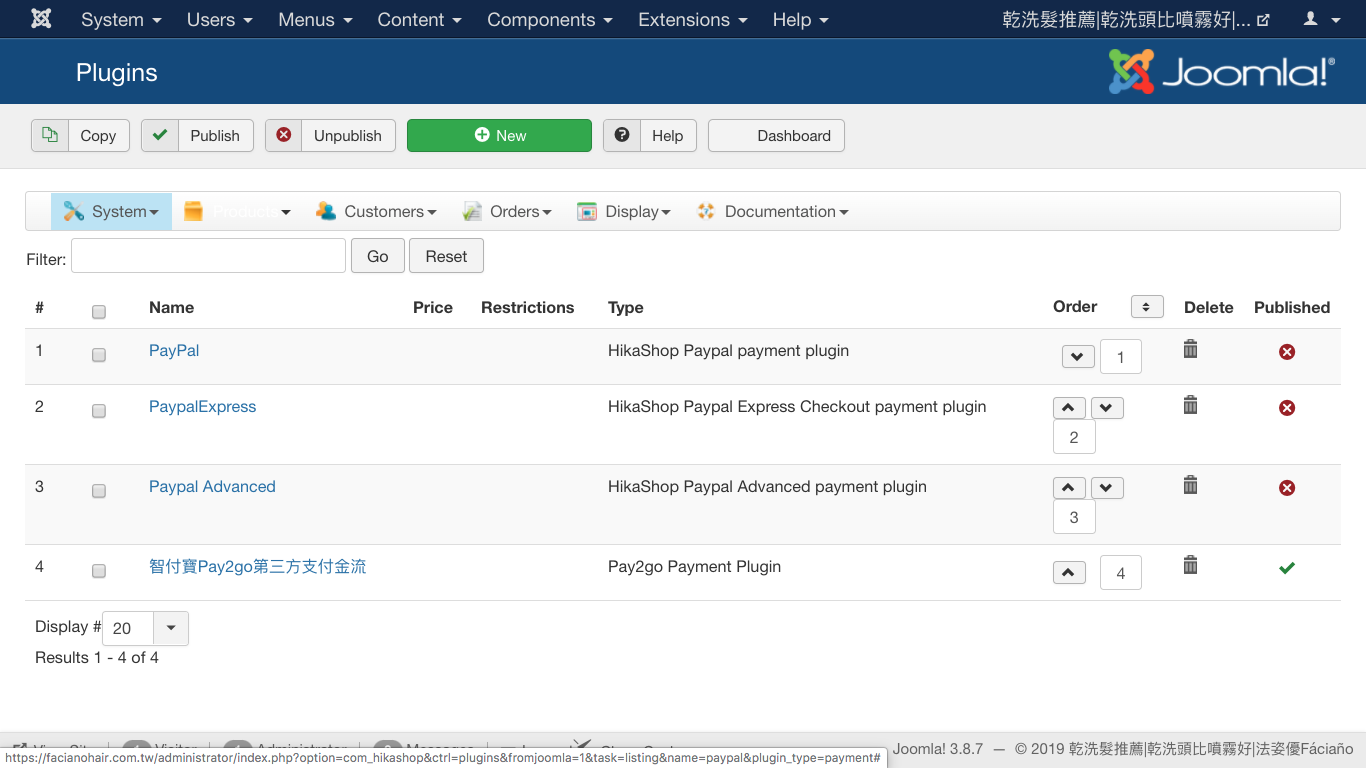Click the Pay2go order number field
1366x768 pixels.
point(1121,573)
